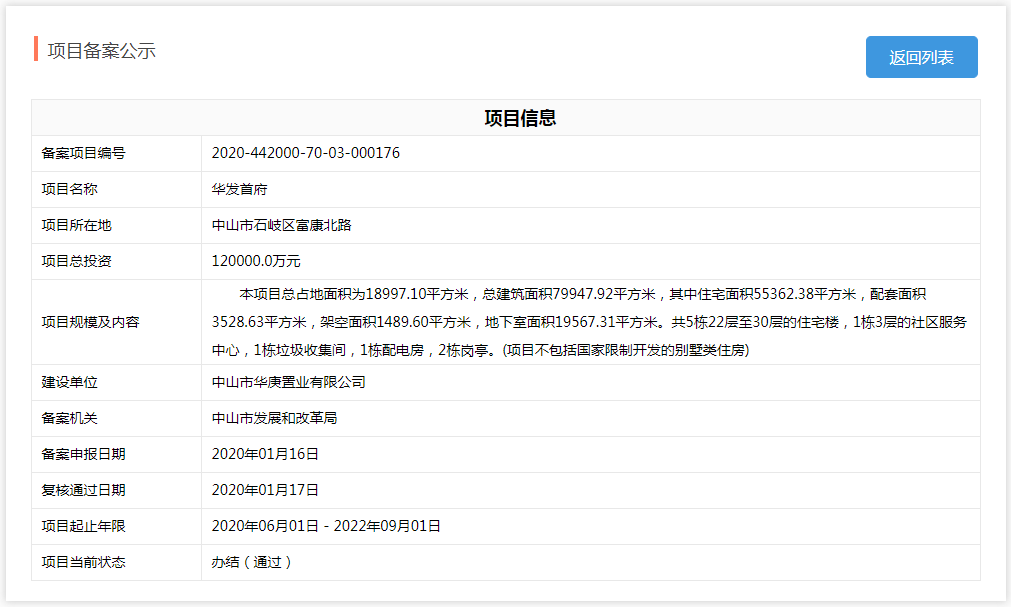Click the 备案申报日期 label cell
This screenshot has width=1011, height=607.
(117, 455)
